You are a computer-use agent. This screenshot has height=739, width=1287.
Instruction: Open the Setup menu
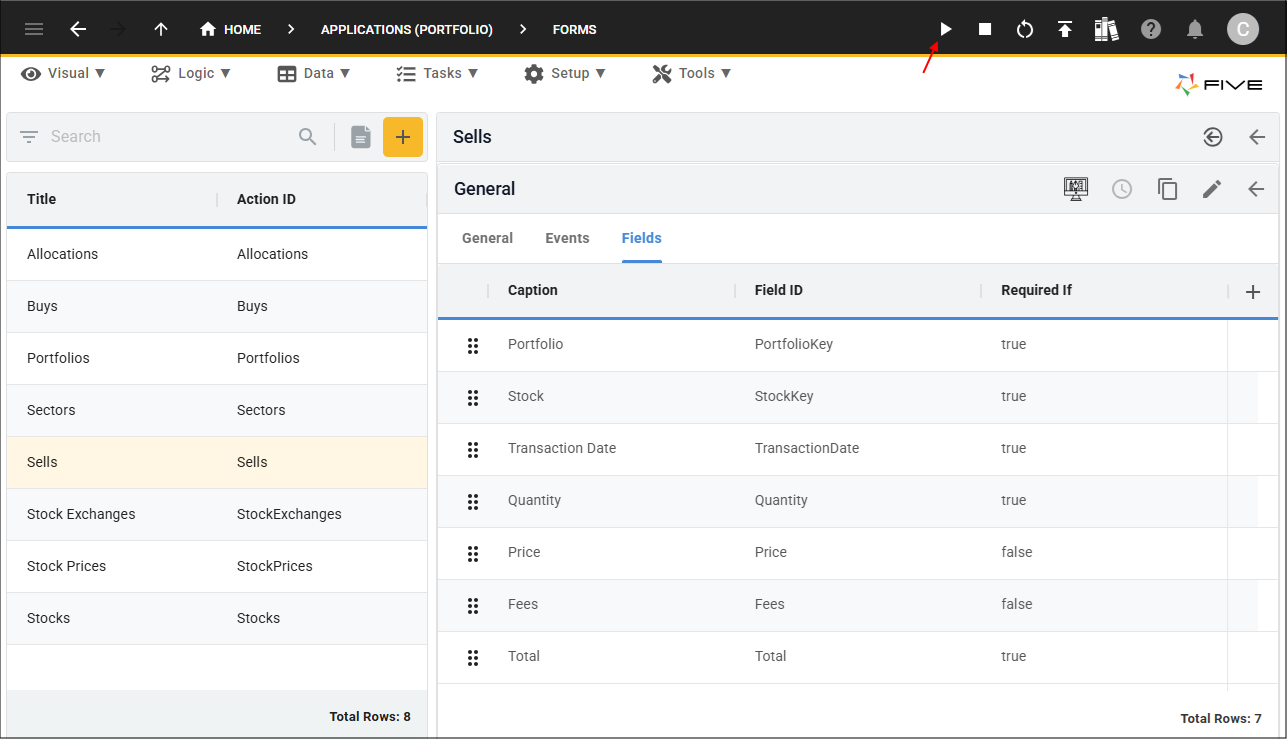click(565, 73)
